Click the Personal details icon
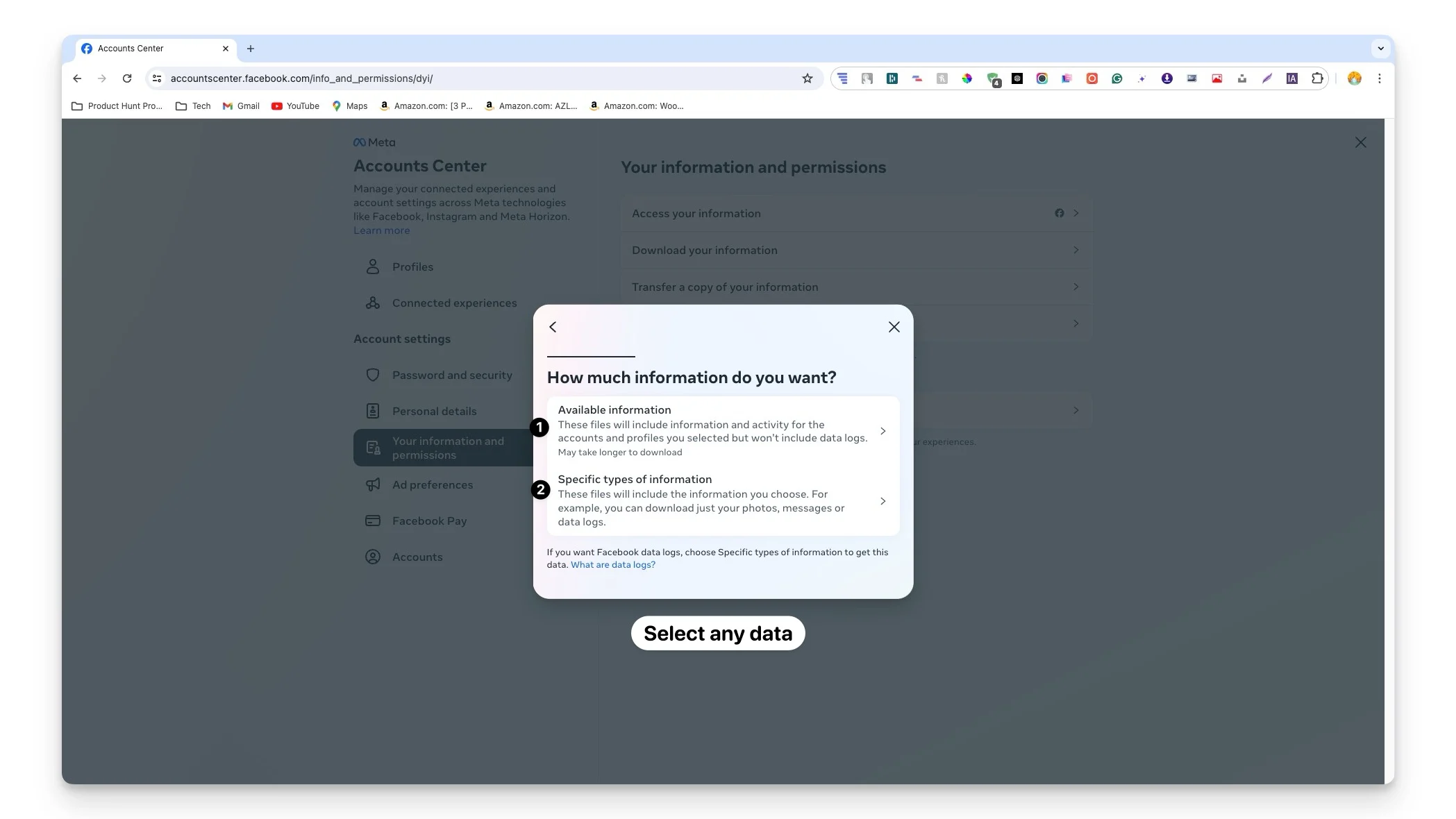The image size is (1456, 819). 372,411
